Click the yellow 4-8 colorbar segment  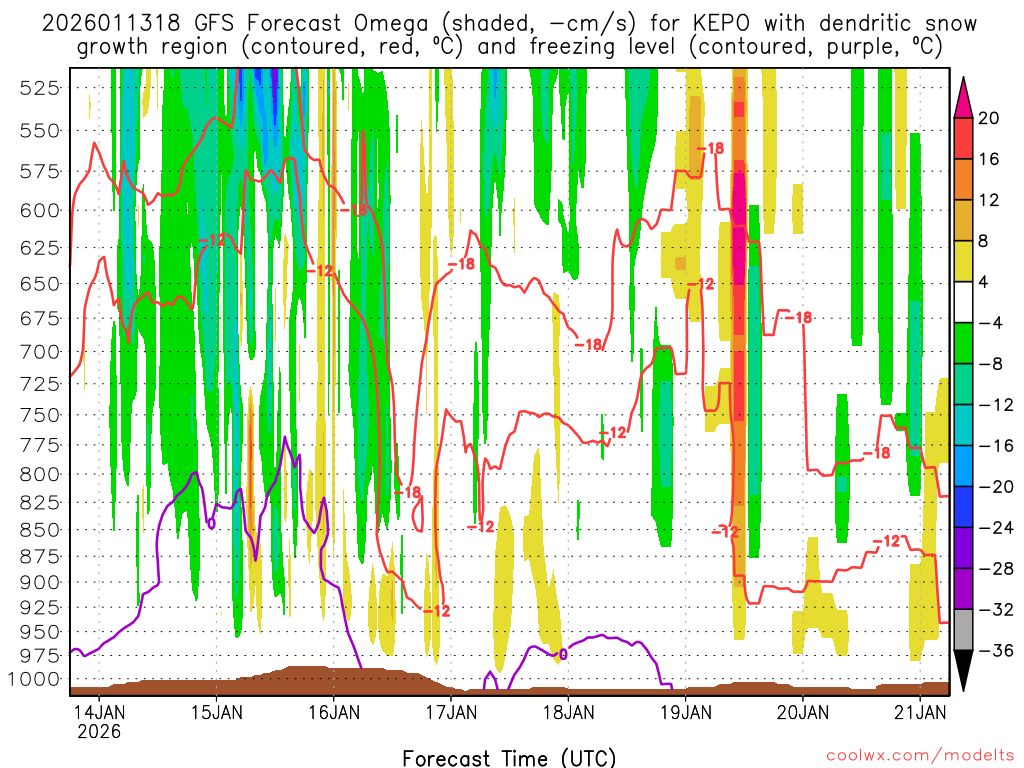[963, 261]
